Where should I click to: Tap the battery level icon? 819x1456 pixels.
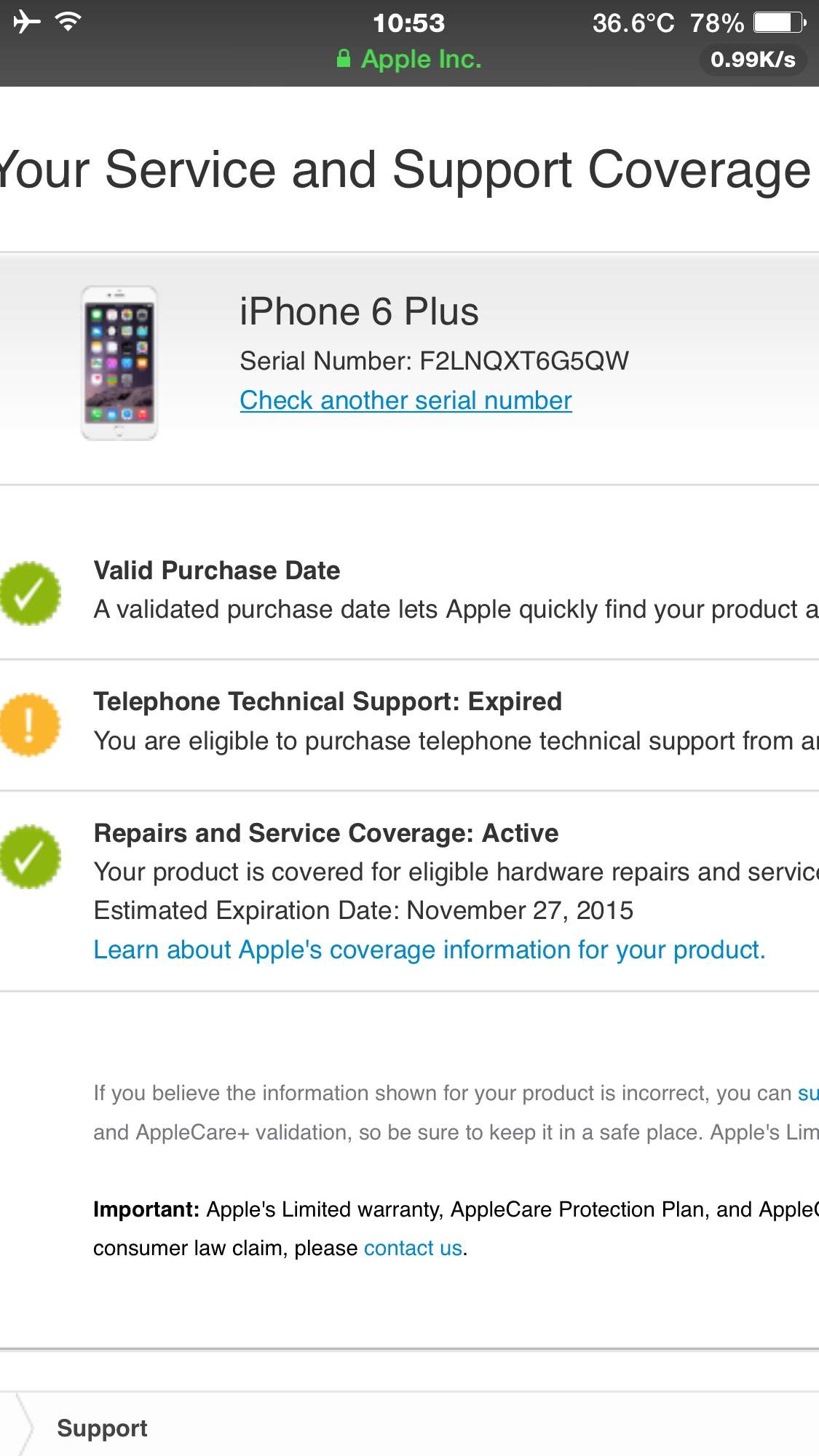[780, 23]
